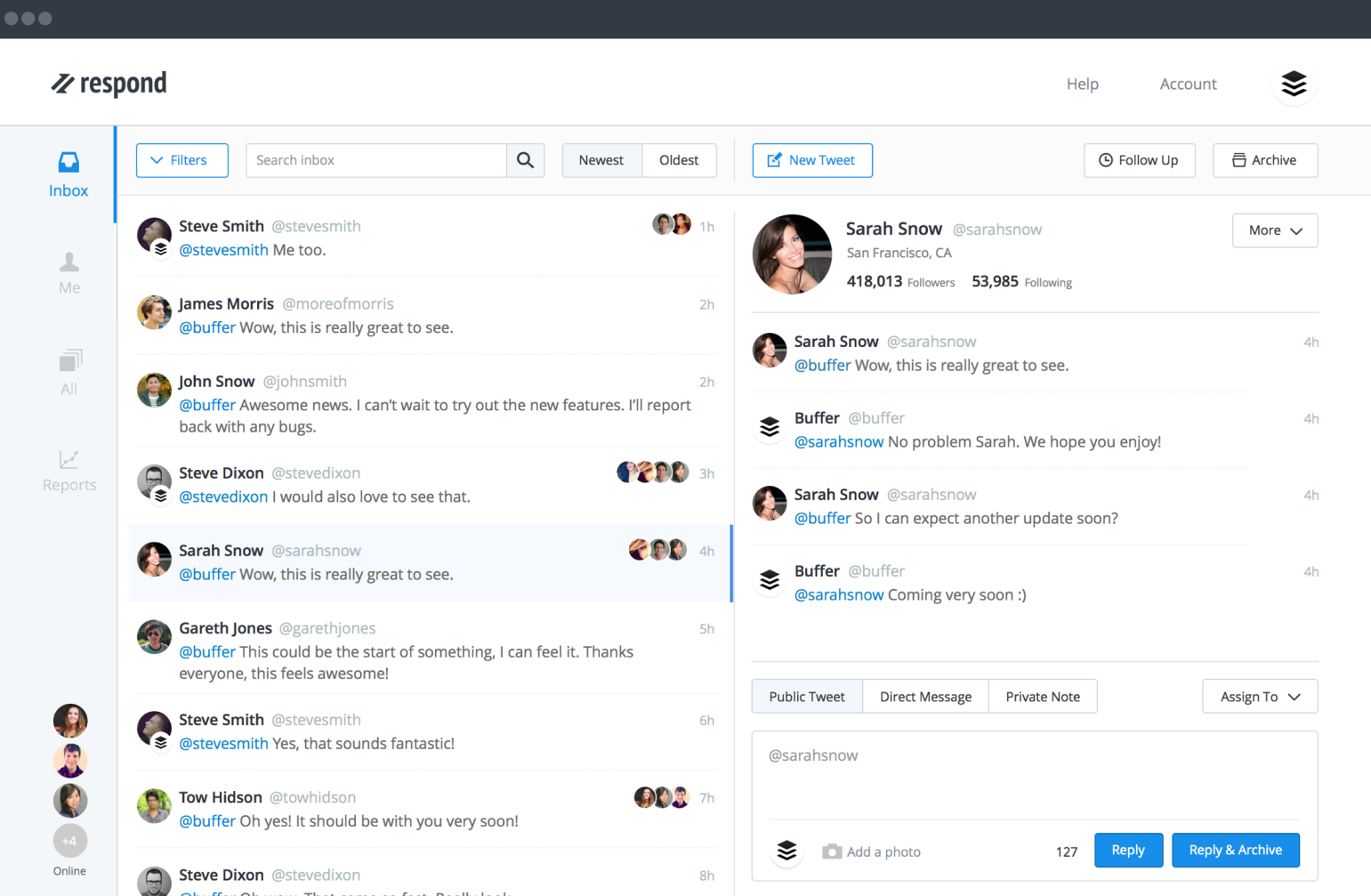Focus the Search inbox field
The height and width of the screenshot is (896, 1371).
376,160
